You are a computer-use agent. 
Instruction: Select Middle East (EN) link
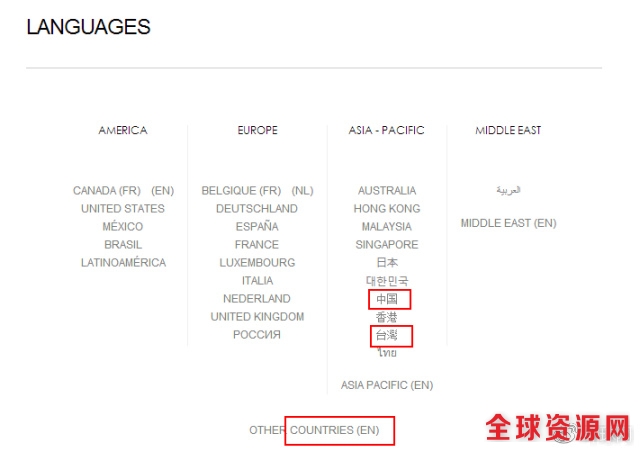[x=509, y=223]
